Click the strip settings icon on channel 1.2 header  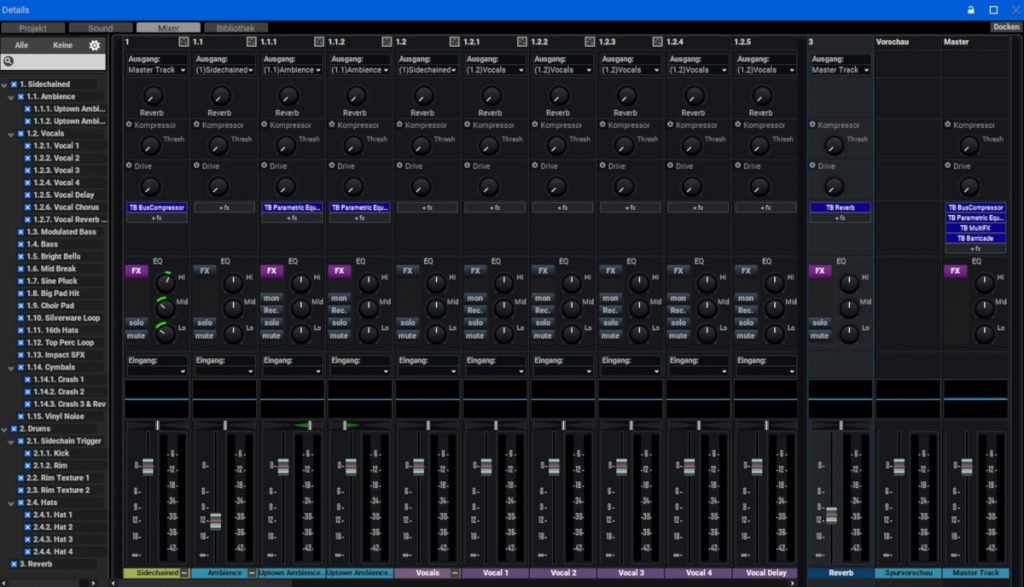tap(453, 42)
